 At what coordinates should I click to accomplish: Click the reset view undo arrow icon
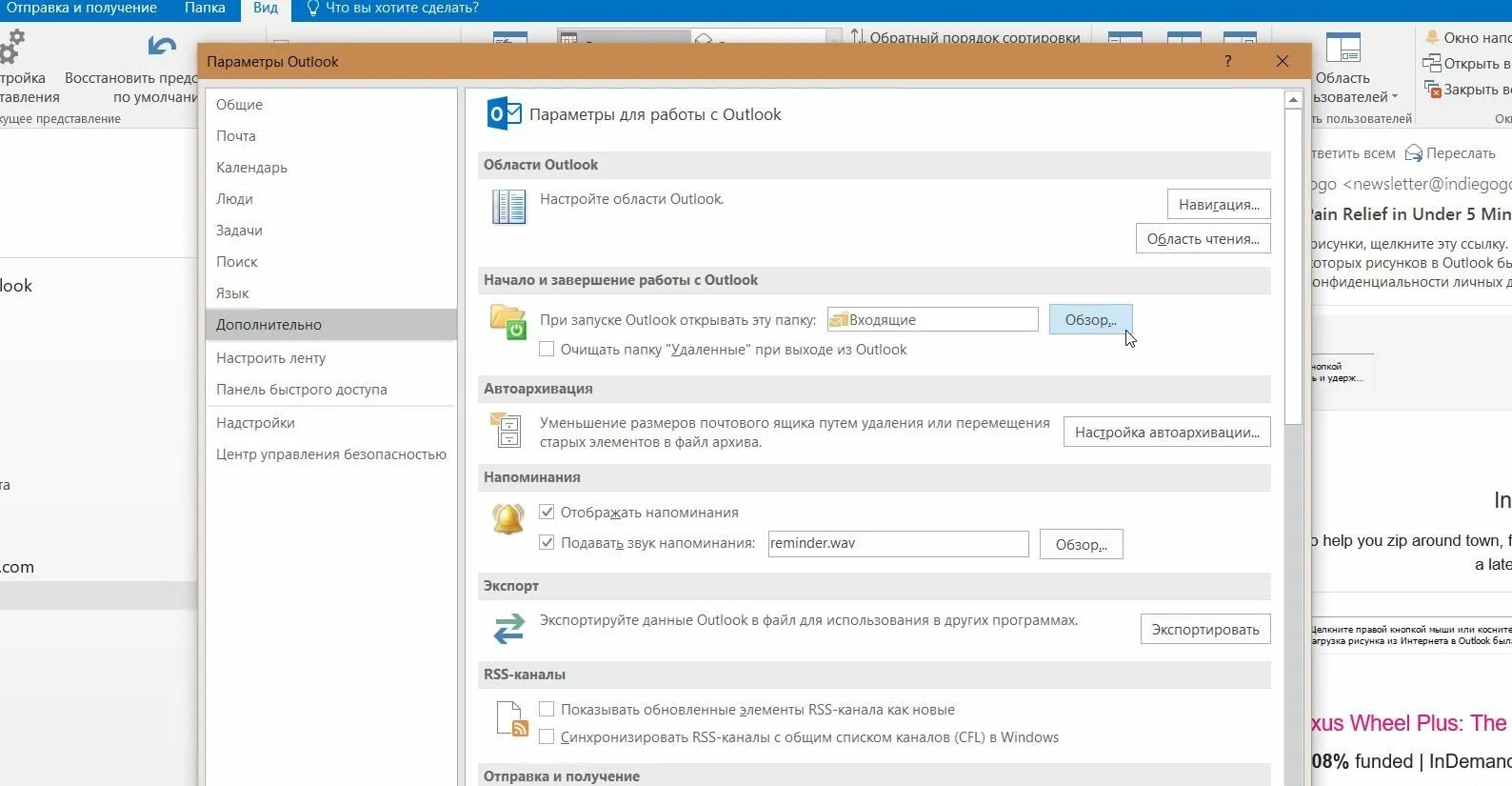(162, 47)
